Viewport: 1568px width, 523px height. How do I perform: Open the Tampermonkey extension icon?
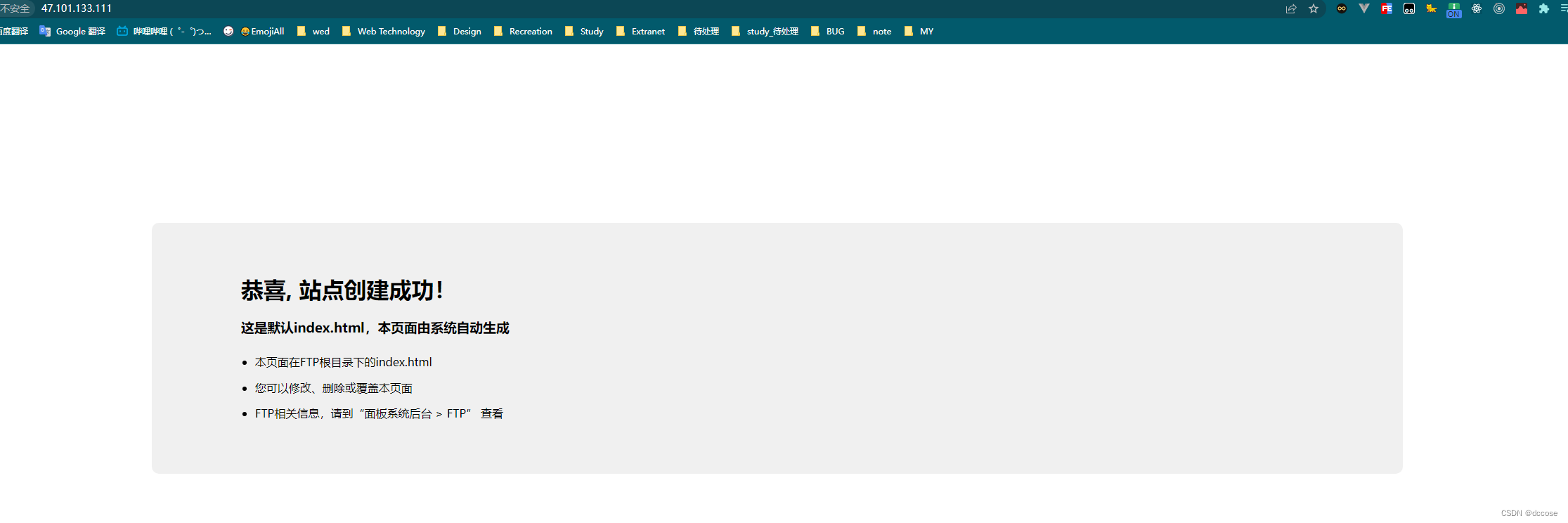point(1409,8)
